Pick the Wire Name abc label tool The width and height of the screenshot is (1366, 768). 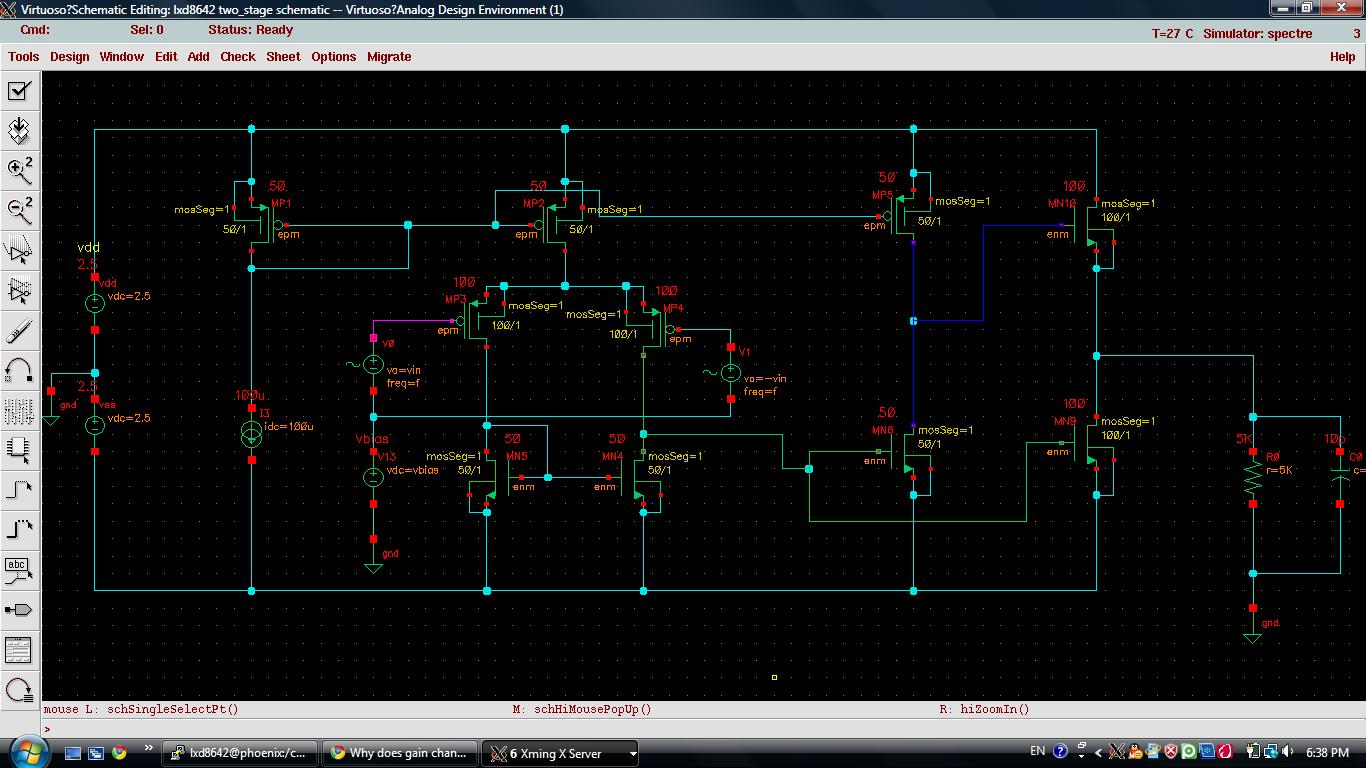coord(19,570)
